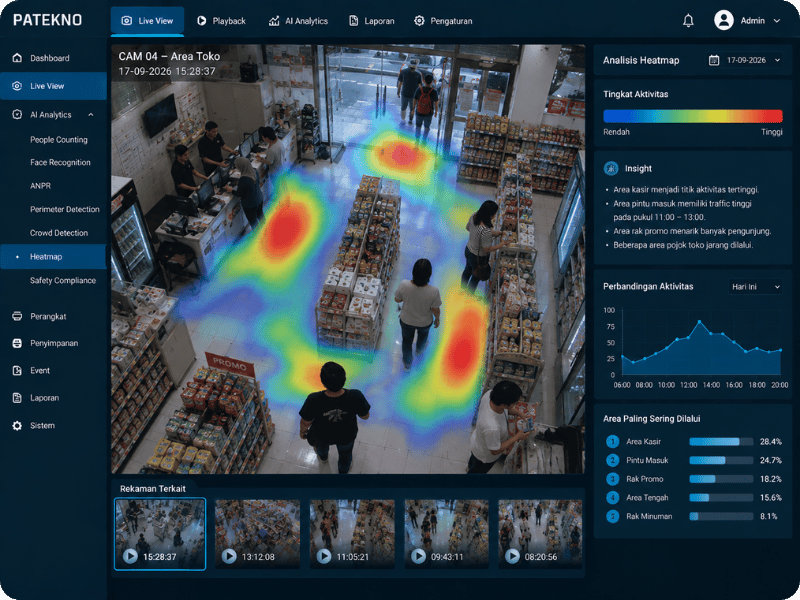Click the Laporan file icon in sidebar
This screenshot has height=600, width=800.
point(17,398)
